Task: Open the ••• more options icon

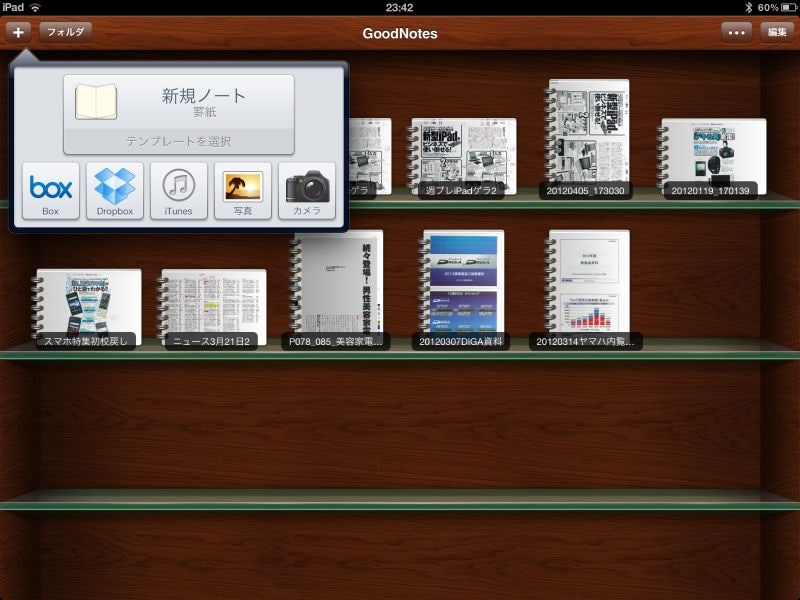Action: pyautogui.click(x=737, y=32)
